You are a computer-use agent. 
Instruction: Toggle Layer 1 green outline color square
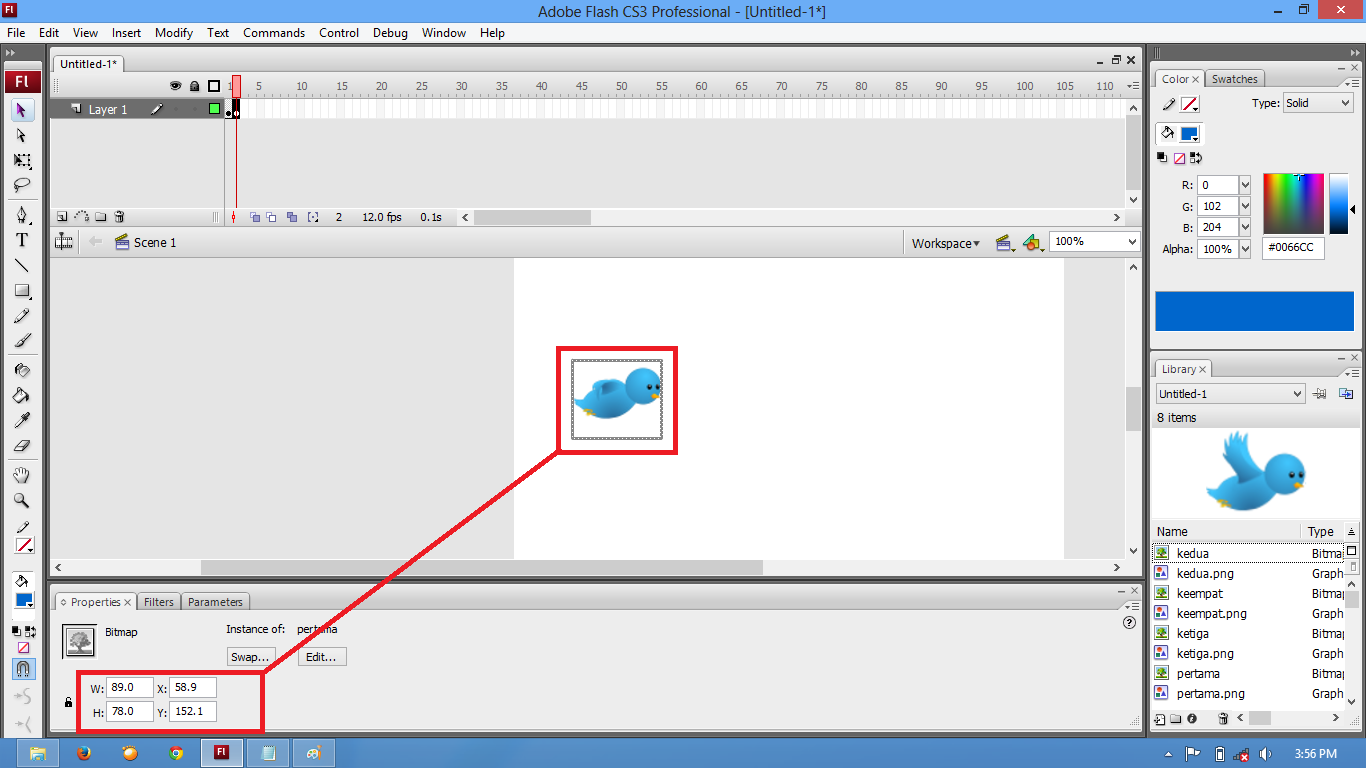[x=214, y=109]
